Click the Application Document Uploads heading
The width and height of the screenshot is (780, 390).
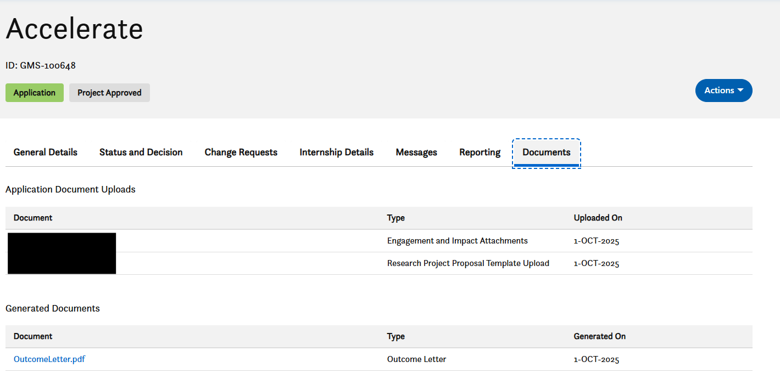coord(70,190)
